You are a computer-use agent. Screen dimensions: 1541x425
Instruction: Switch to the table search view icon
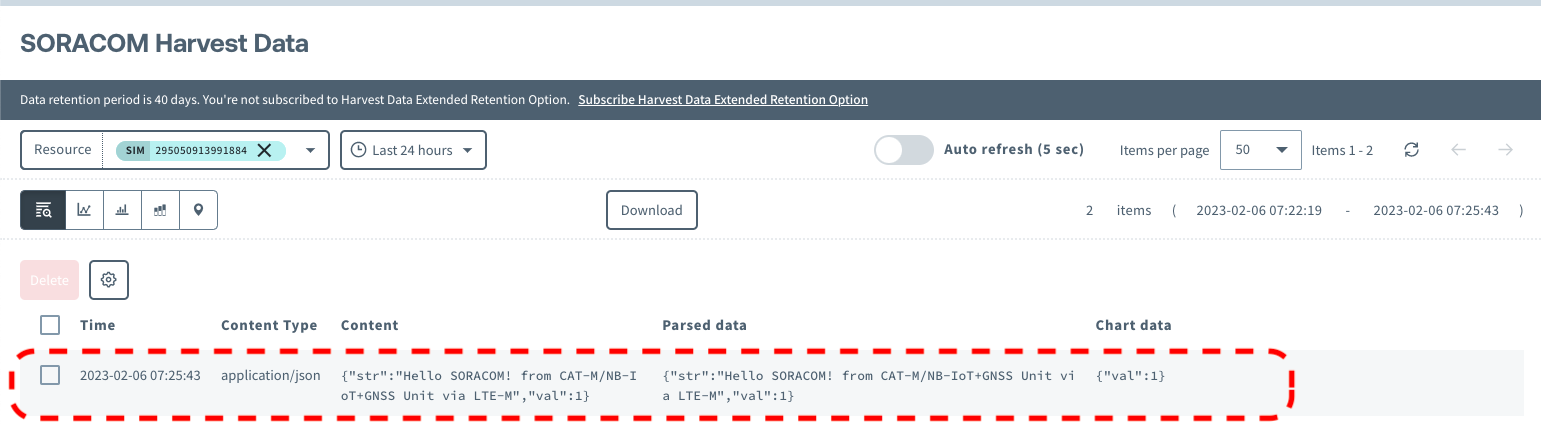point(44,210)
